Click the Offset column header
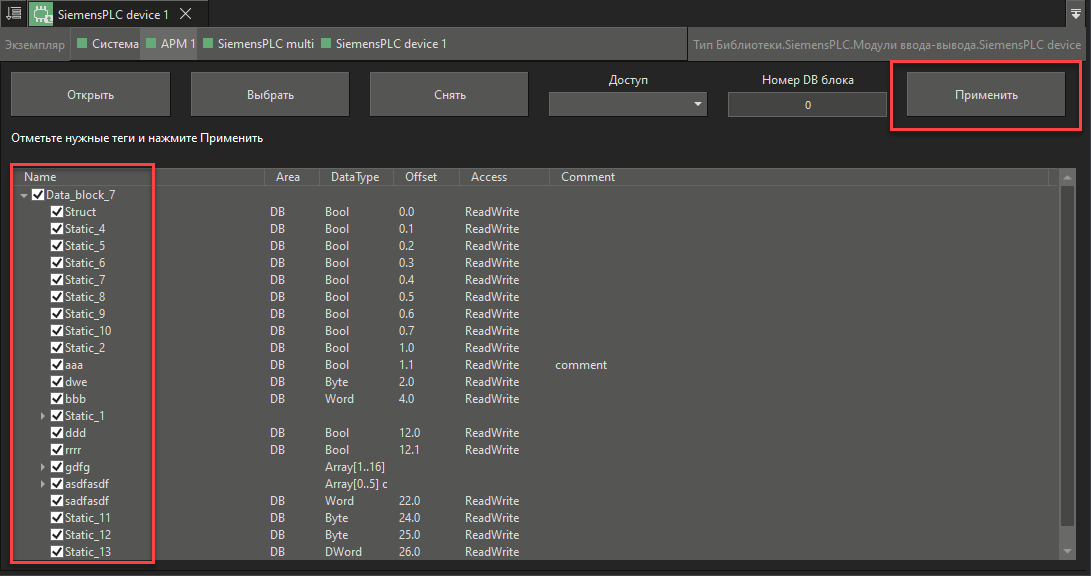The height and width of the screenshot is (576, 1091). pyautogui.click(x=426, y=177)
